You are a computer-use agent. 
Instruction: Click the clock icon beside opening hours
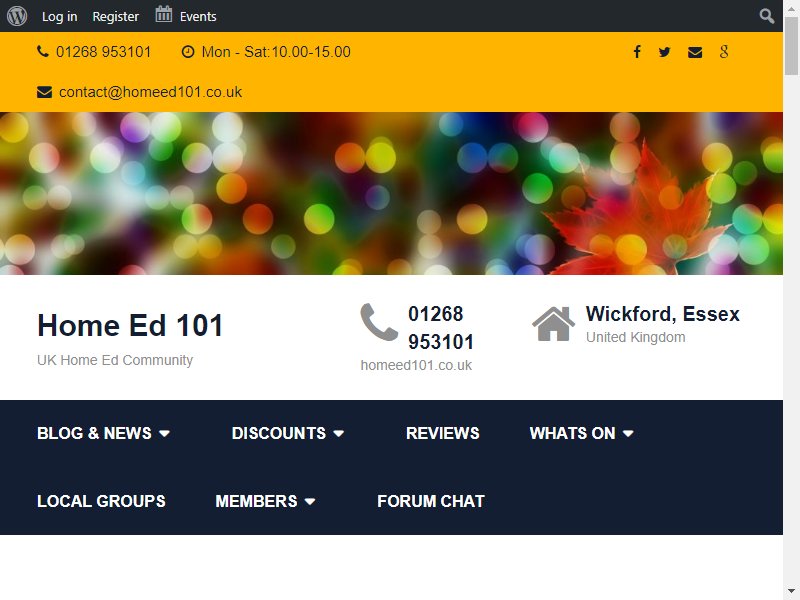(x=188, y=52)
